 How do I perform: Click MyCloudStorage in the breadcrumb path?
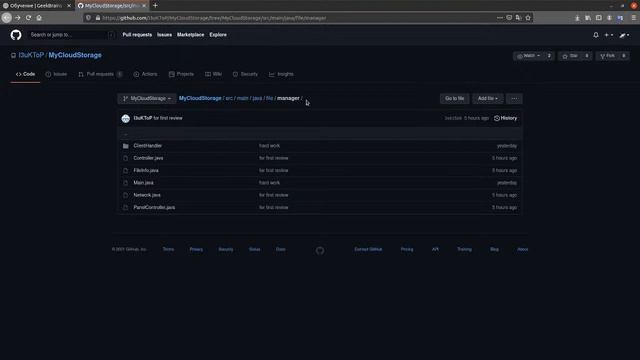[200, 98]
